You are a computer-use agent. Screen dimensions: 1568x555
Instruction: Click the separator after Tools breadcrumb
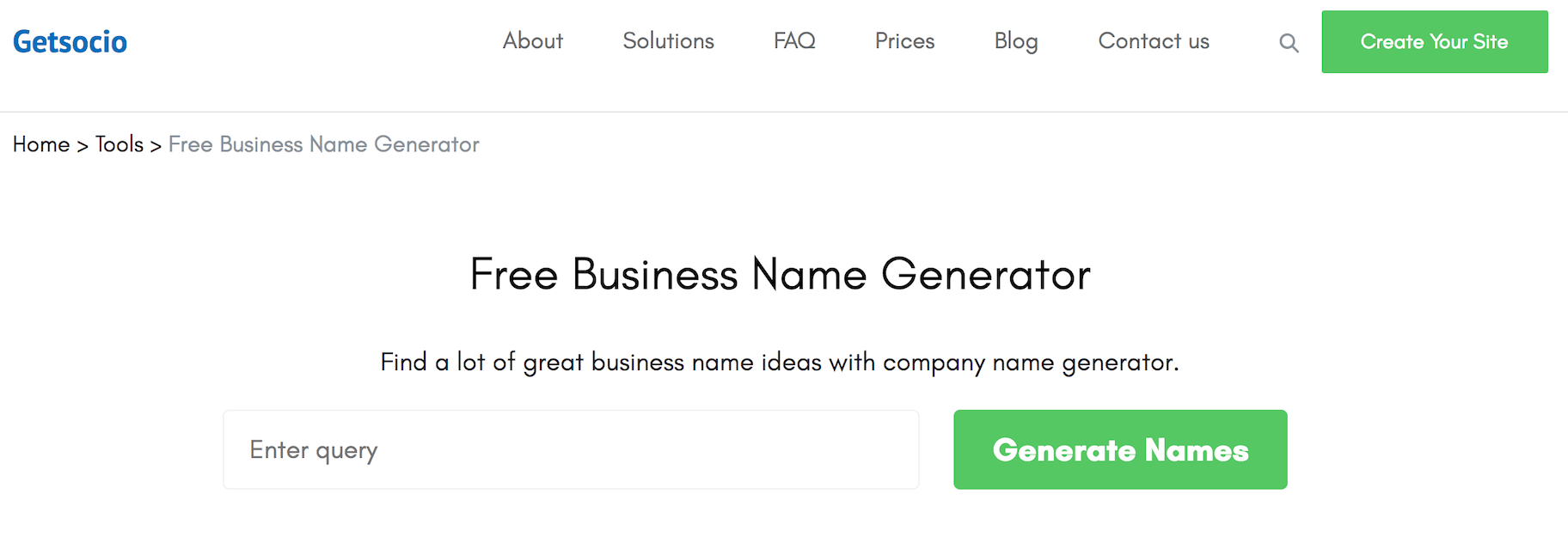156,146
